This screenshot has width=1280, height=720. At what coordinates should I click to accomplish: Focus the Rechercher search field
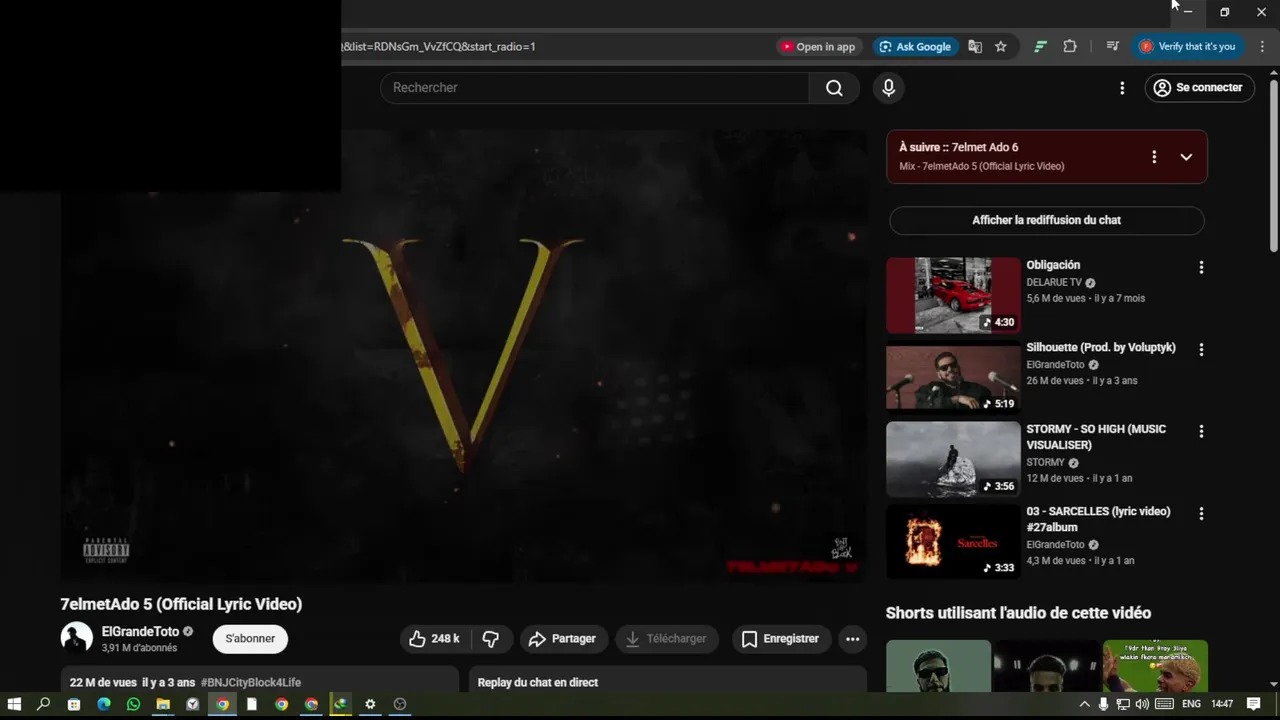594,88
